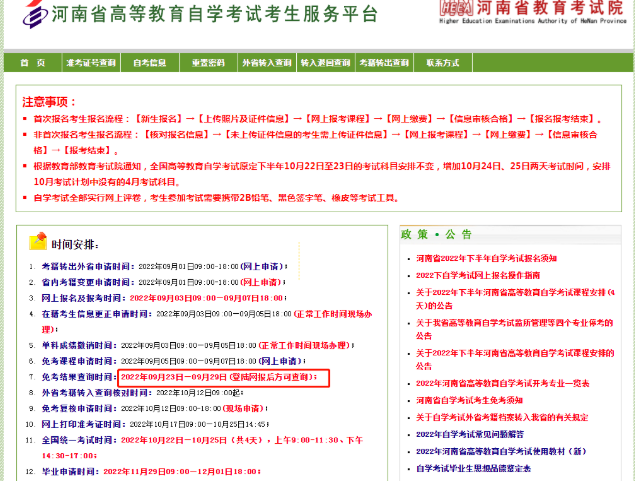The height and width of the screenshot is (481, 635).
Task: Open 2022年自学考试常见问题解答 link
Action: point(470,434)
